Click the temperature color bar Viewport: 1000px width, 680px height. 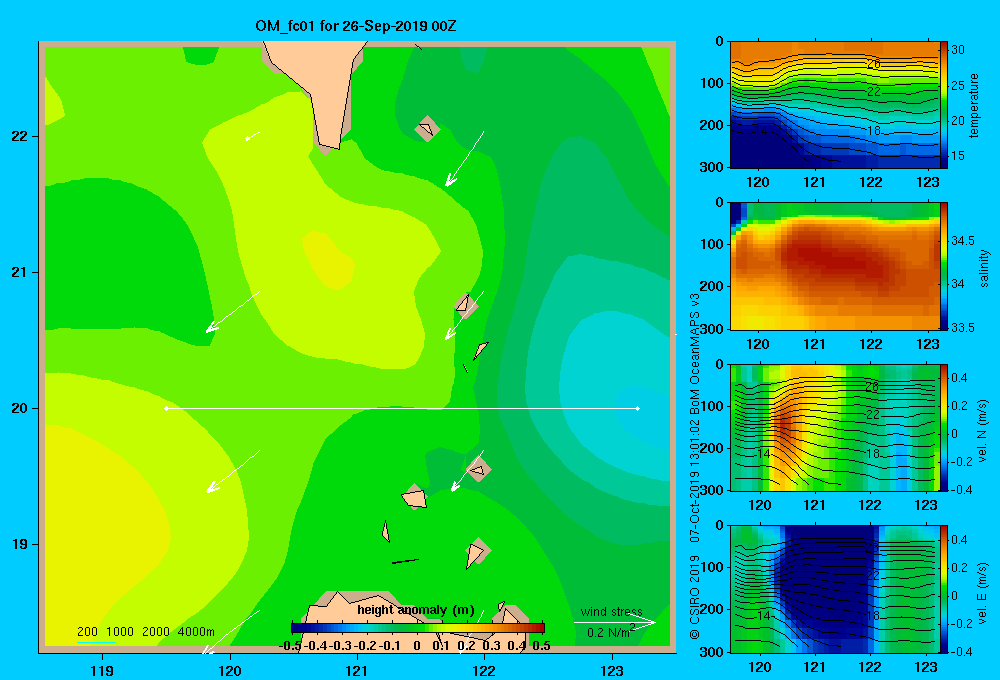tap(944, 105)
